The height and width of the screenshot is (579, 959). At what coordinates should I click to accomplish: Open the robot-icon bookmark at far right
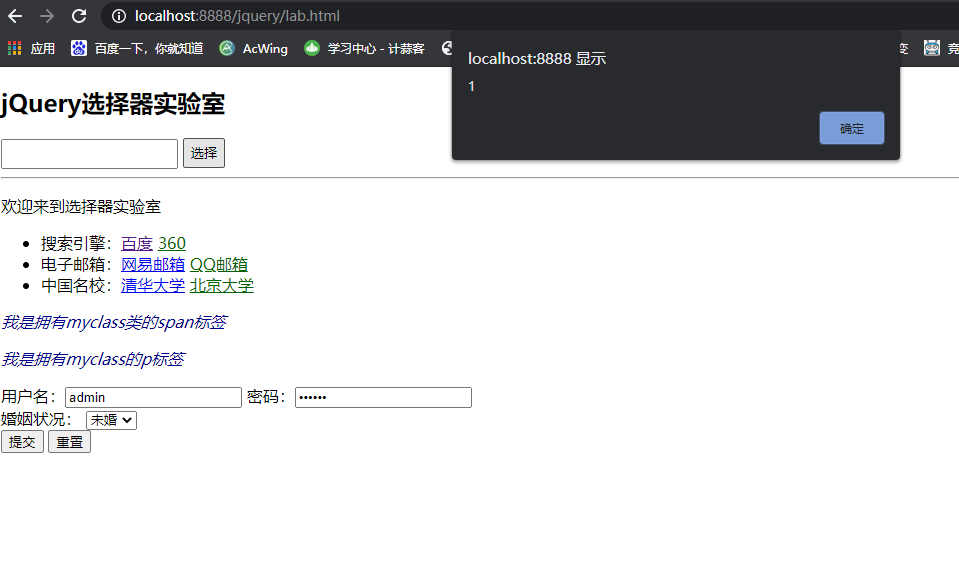pos(931,48)
